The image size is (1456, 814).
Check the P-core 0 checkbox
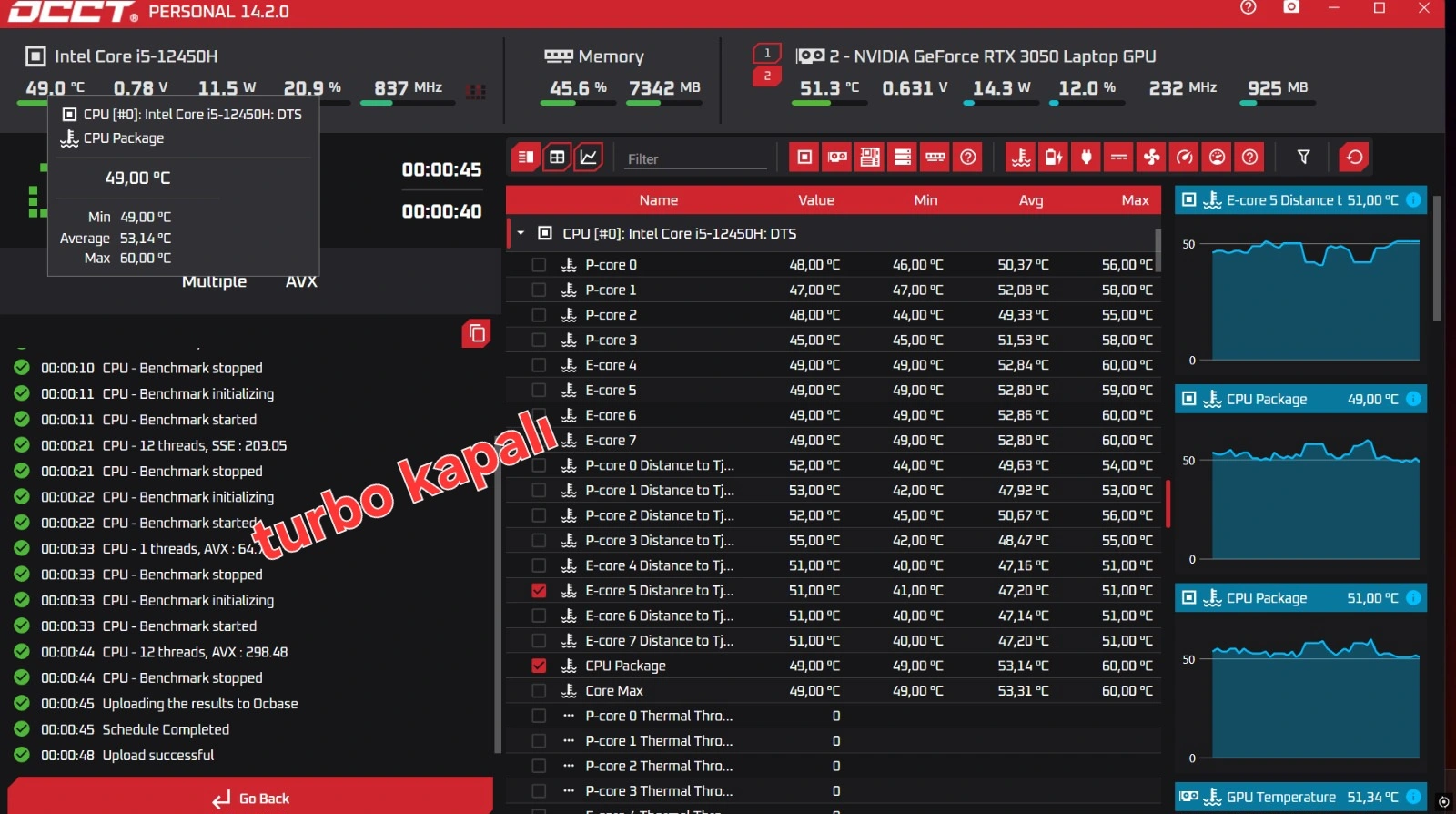click(539, 265)
